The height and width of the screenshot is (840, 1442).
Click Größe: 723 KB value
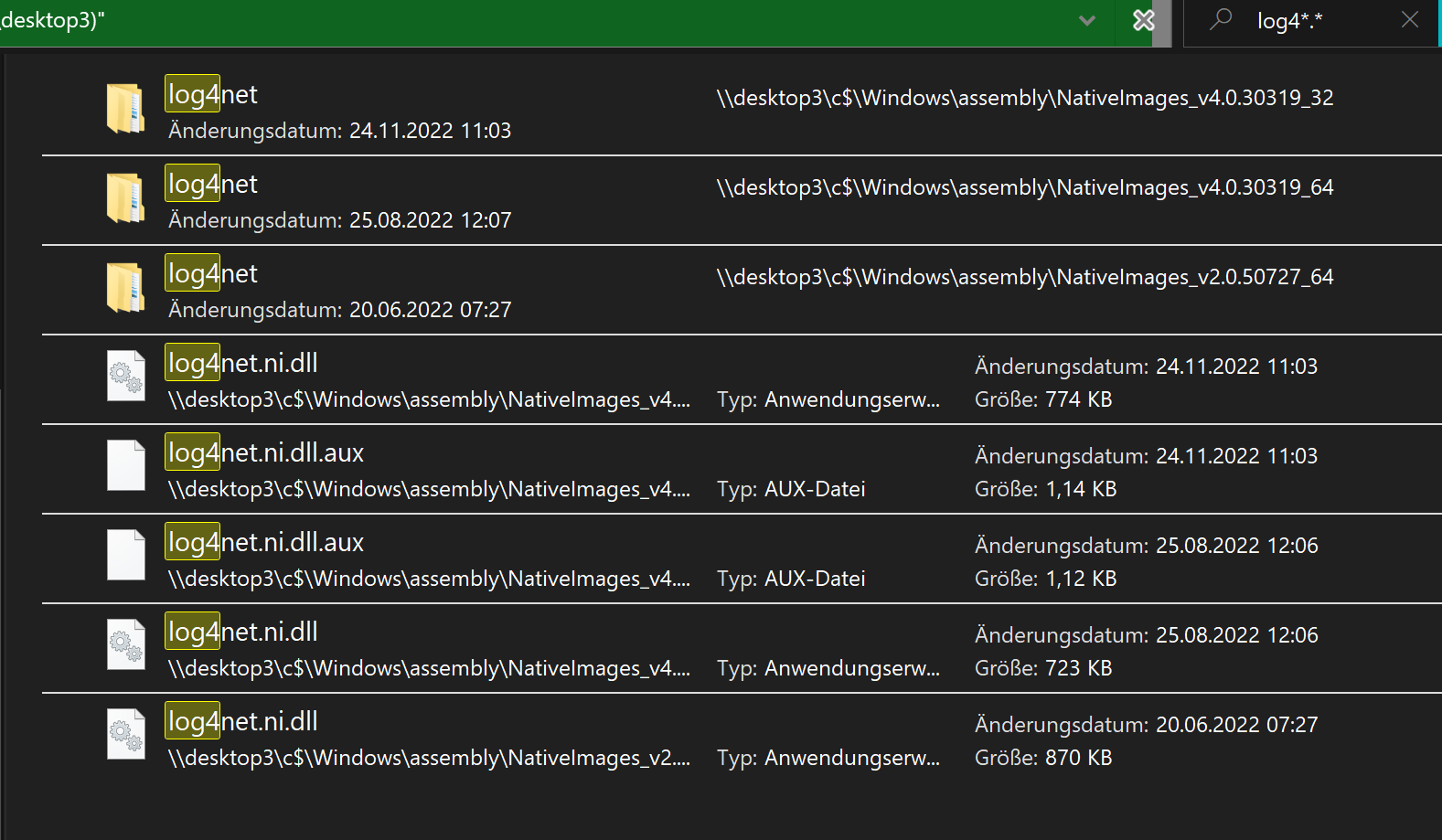1043,668
